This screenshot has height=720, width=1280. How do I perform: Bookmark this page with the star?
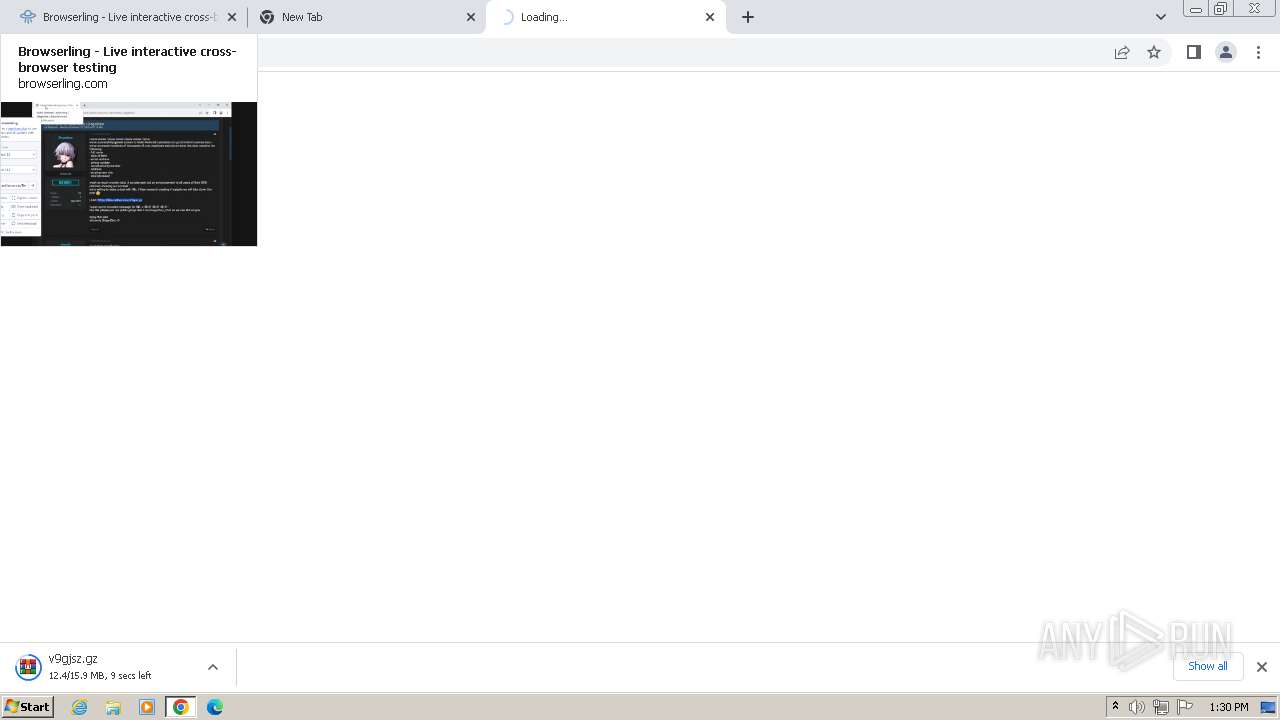click(x=1154, y=52)
